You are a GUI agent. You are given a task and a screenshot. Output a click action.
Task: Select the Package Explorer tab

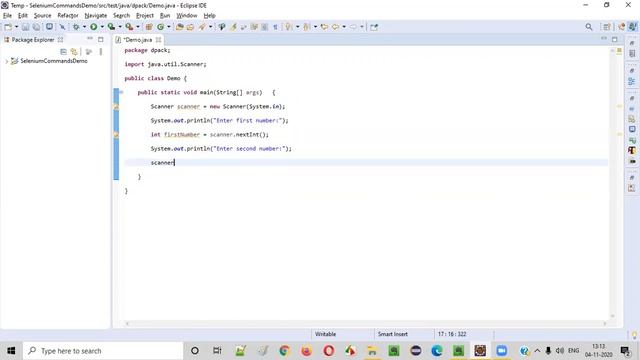[x=33, y=40]
